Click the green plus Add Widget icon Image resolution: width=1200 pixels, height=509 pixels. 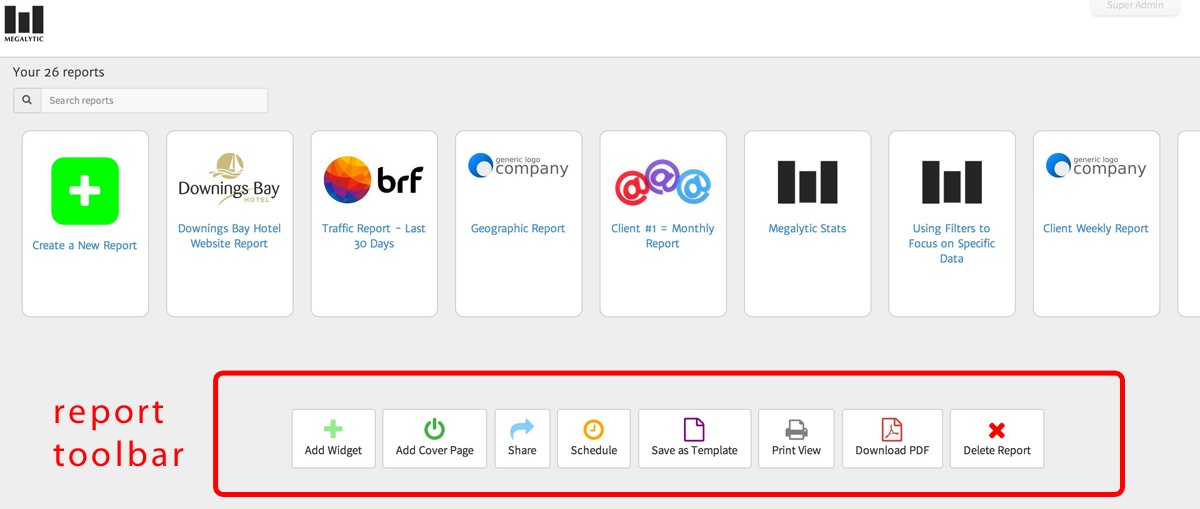tap(333, 429)
